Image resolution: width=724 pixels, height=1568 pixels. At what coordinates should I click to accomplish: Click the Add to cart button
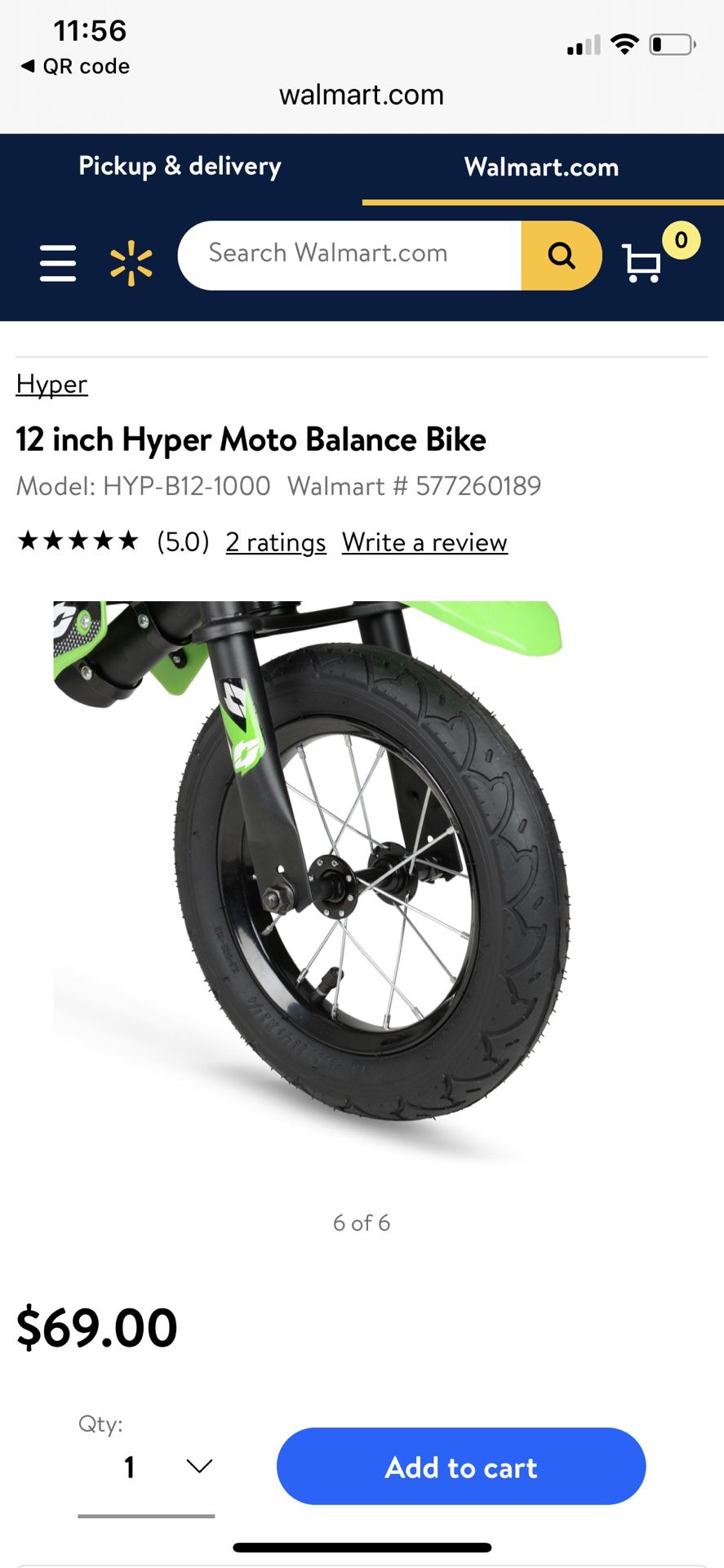[461, 1467]
